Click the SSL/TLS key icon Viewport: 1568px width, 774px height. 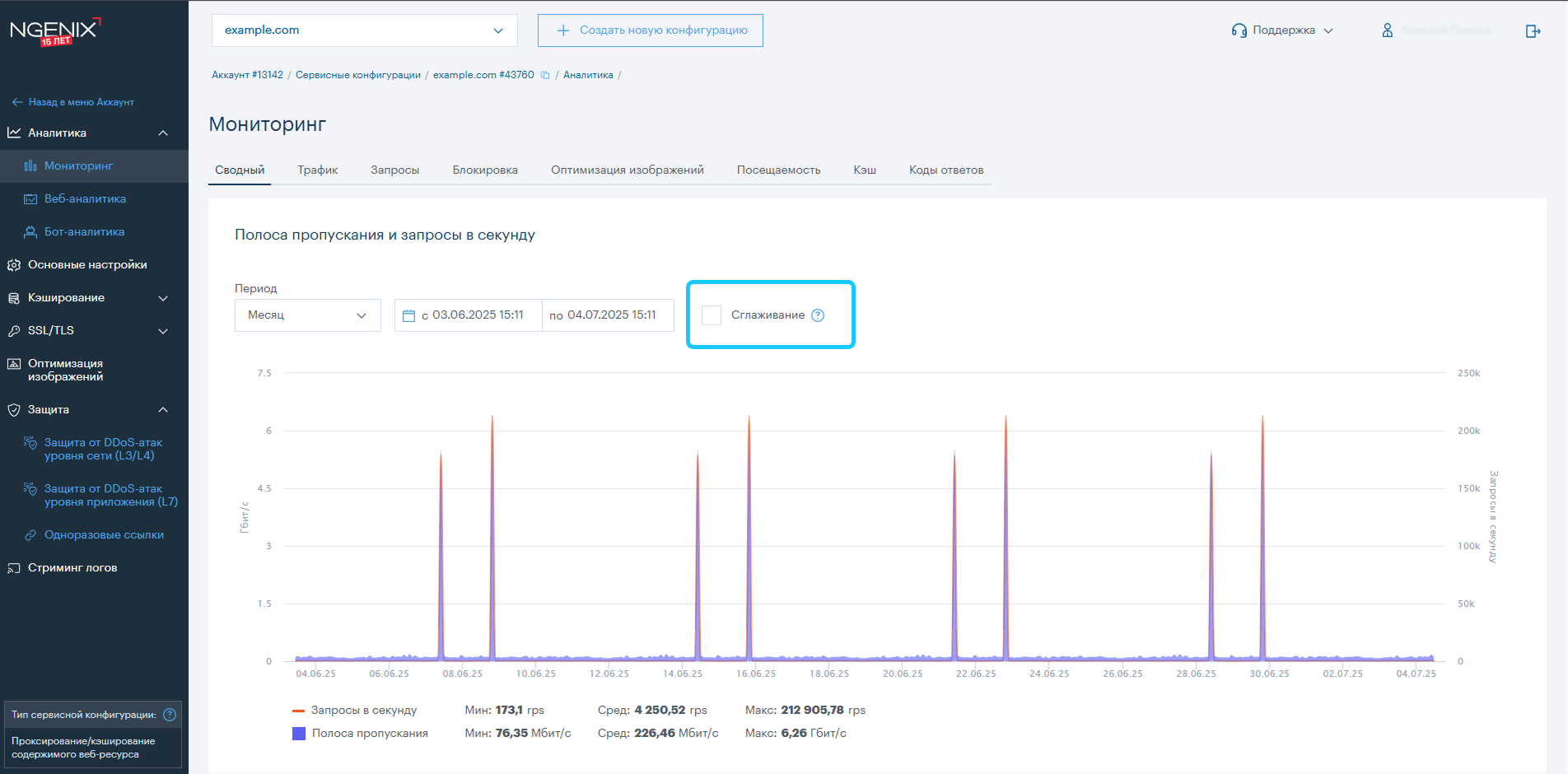(14, 331)
